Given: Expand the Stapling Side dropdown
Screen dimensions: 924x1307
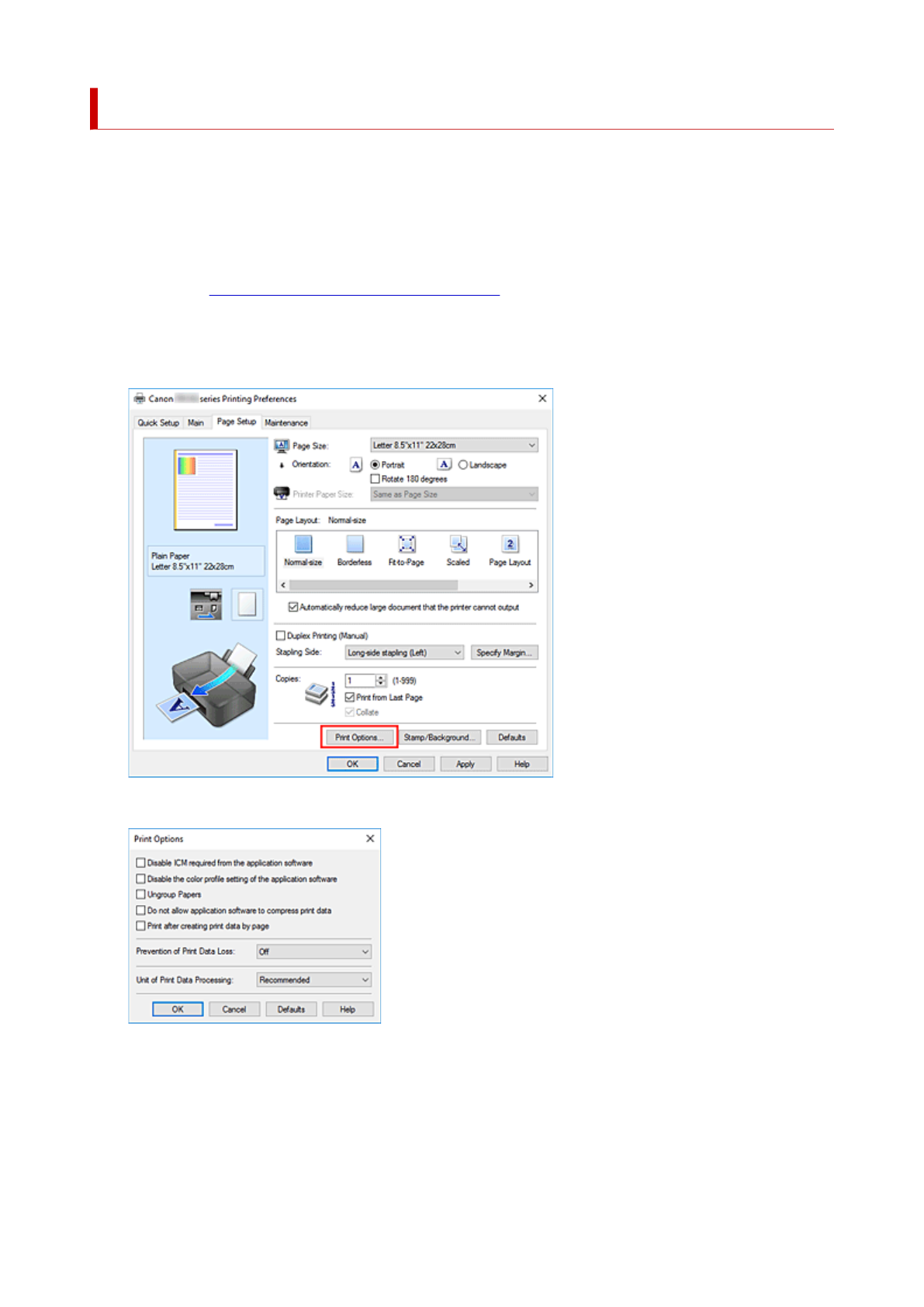Looking at the screenshot, I should (x=404, y=653).
